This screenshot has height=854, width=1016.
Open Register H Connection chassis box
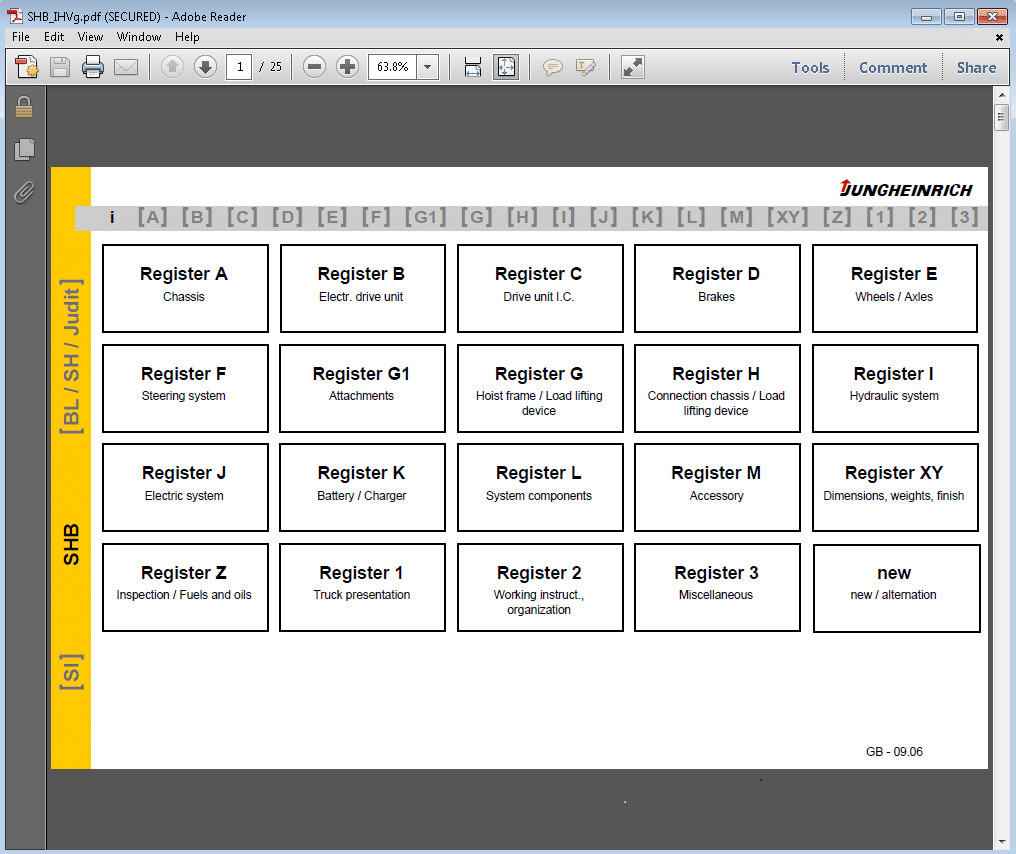coord(717,388)
